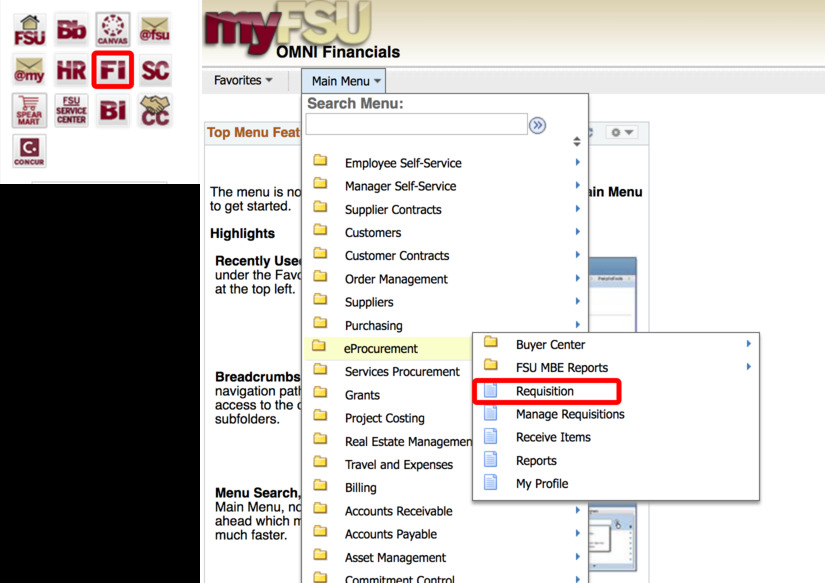825x583 pixels.
Task: Open My Profile link
Action: 542,484
